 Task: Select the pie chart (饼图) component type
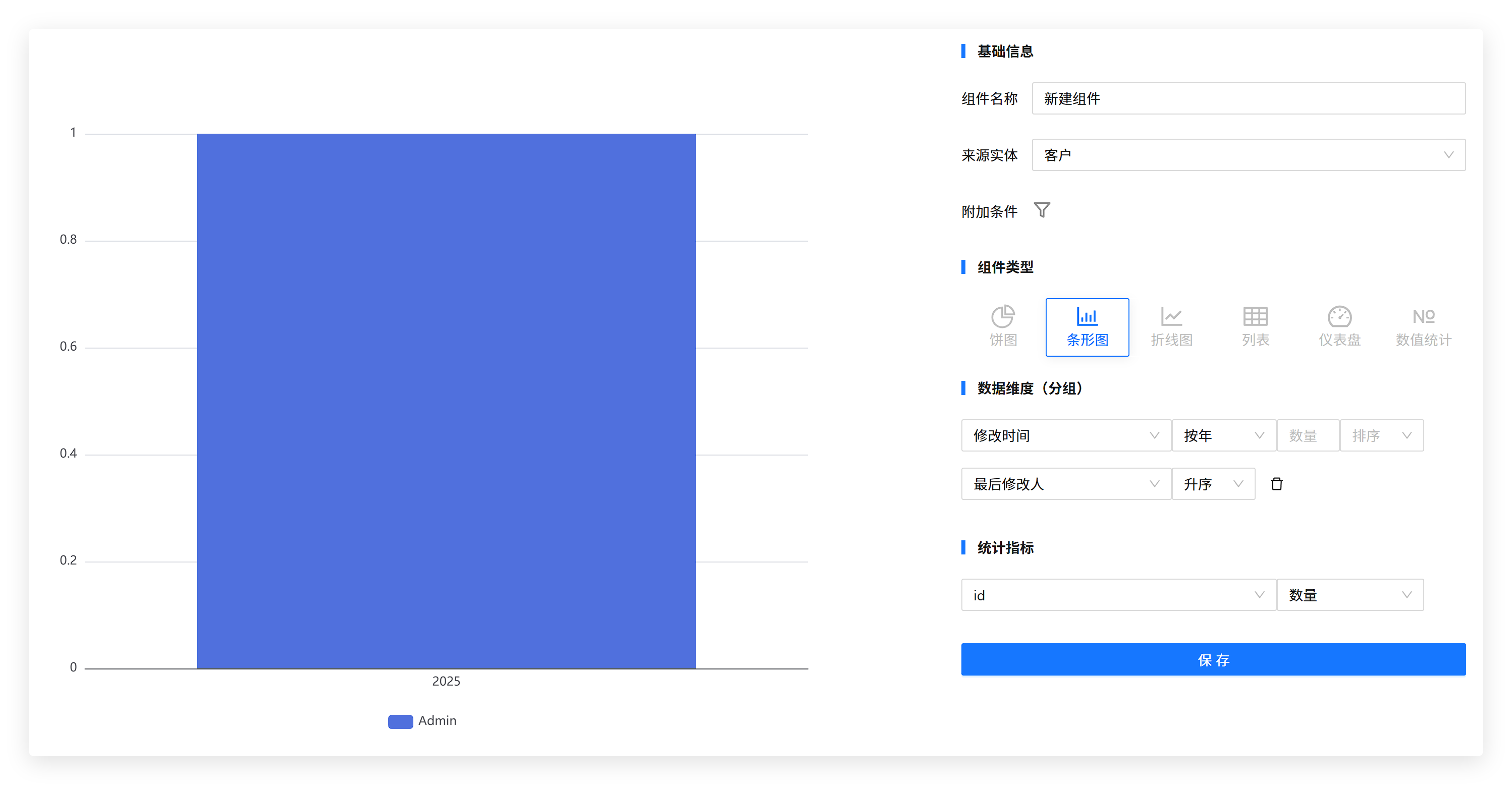1002,326
